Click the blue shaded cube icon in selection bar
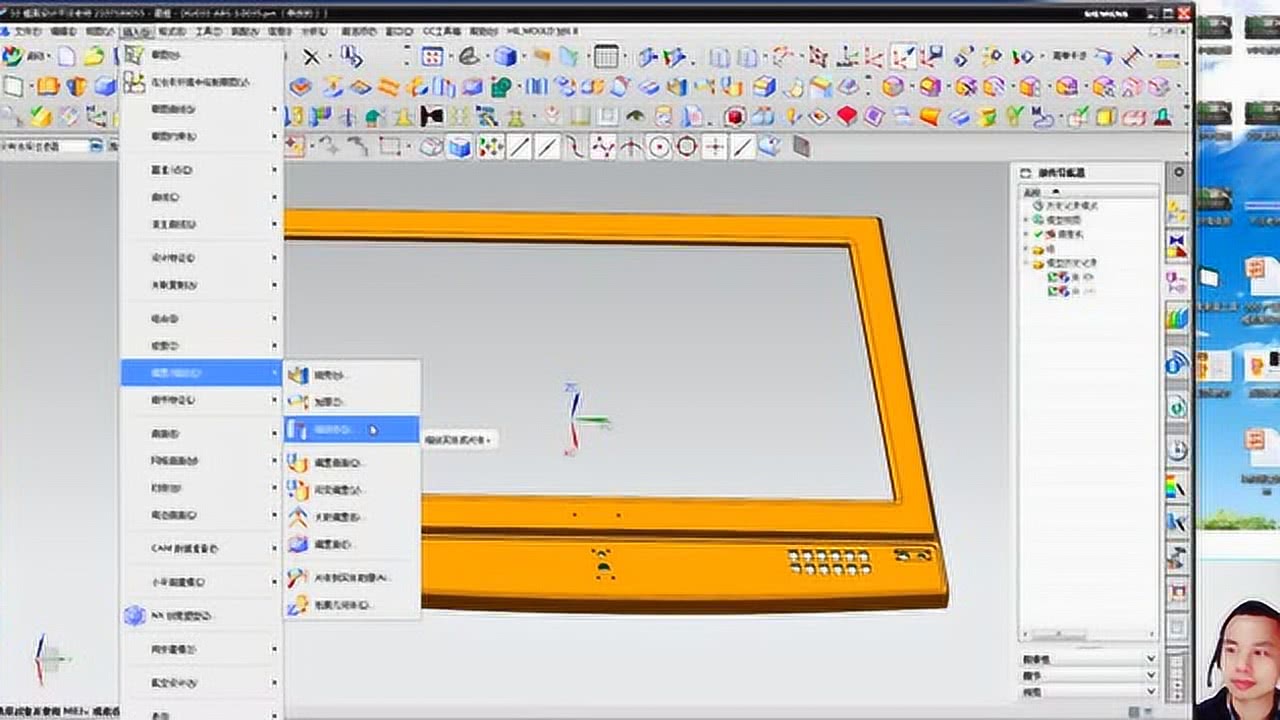The width and height of the screenshot is (1280, 720). point(459,148)
